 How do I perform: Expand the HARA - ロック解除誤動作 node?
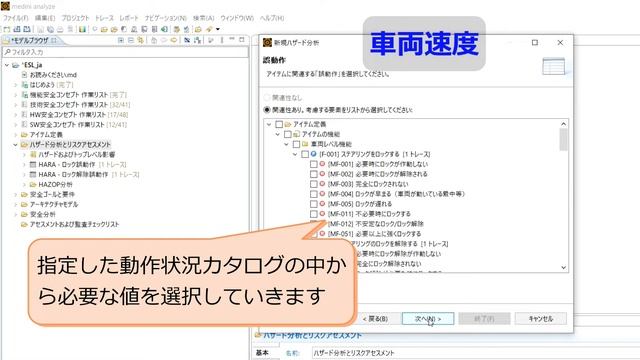point(24,174)
